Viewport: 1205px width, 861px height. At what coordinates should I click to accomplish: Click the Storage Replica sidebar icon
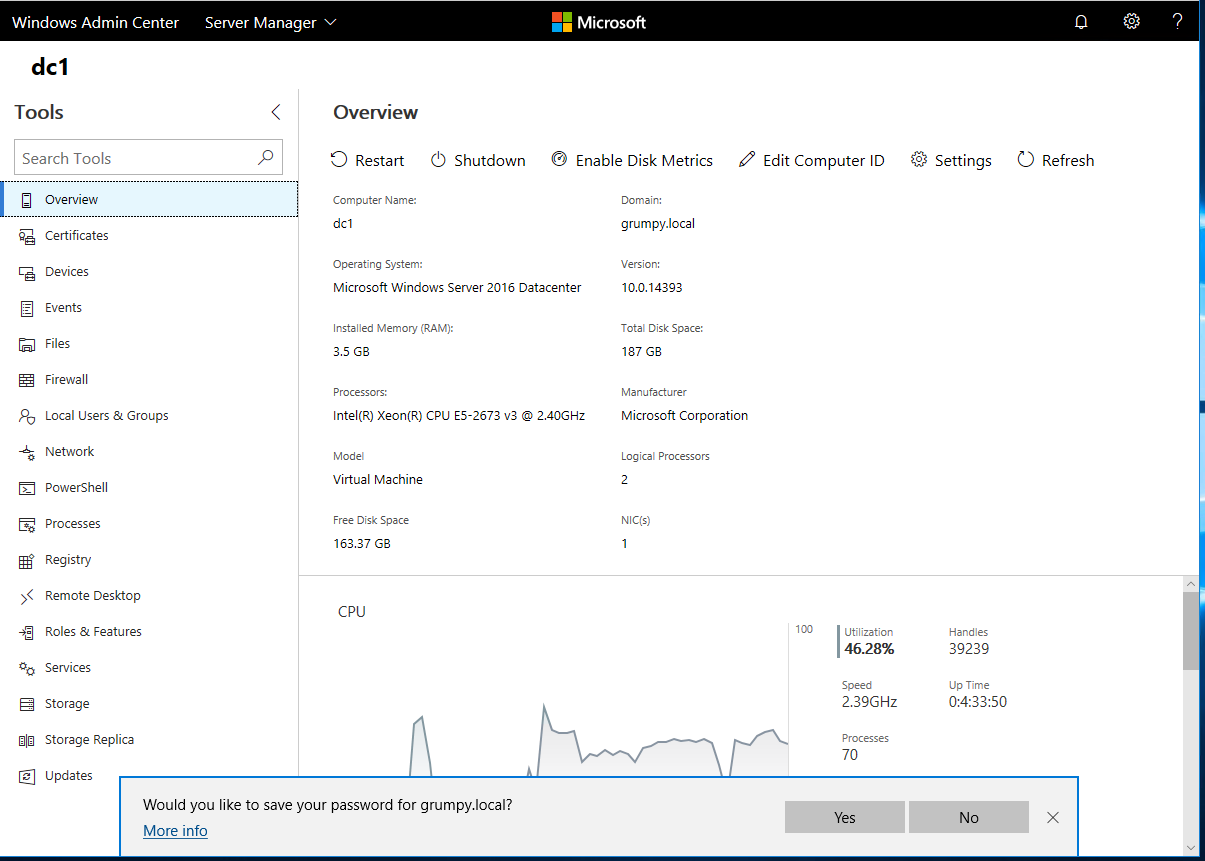point(27,740)
